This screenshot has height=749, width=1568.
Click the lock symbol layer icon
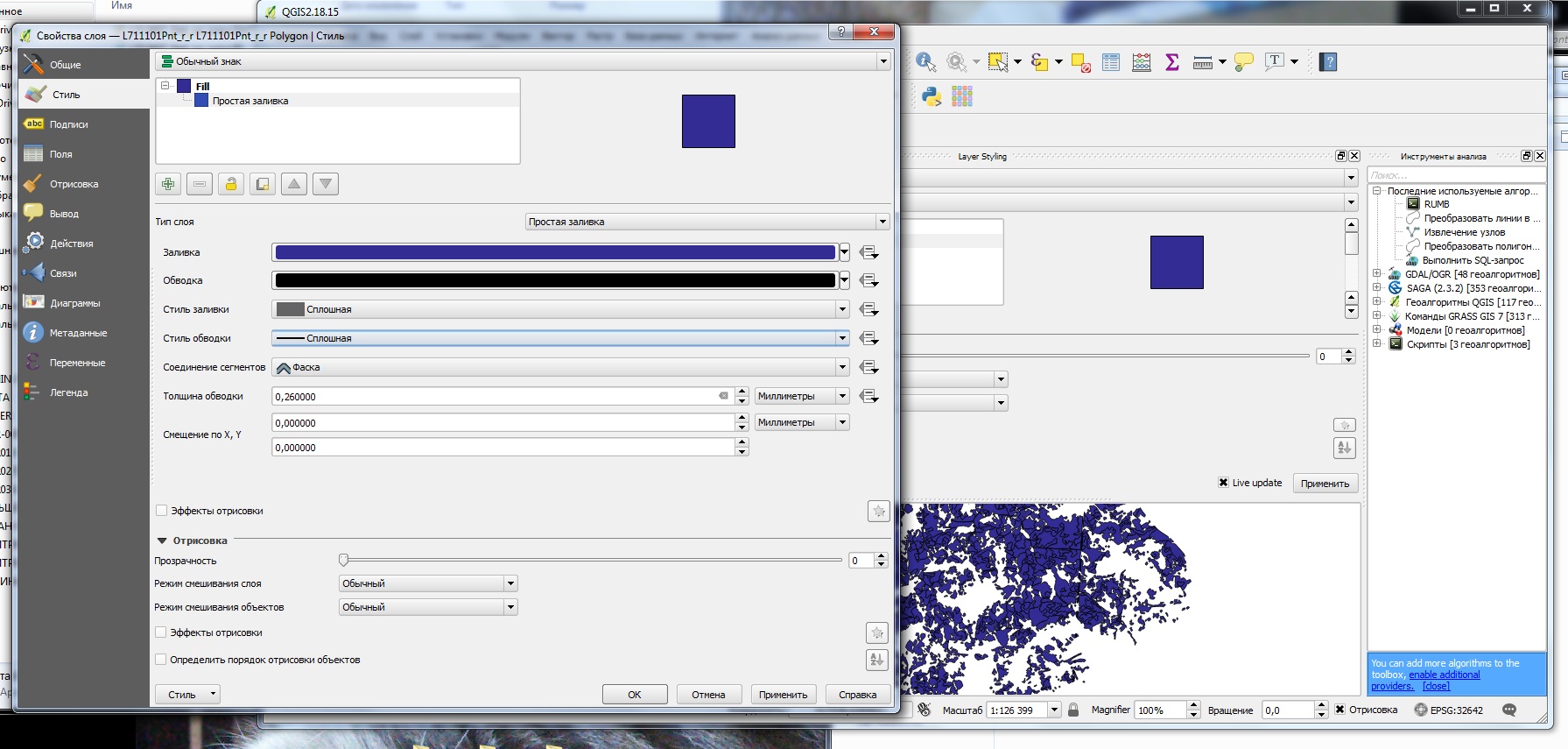pyautogui.click(x=231, y=184)
